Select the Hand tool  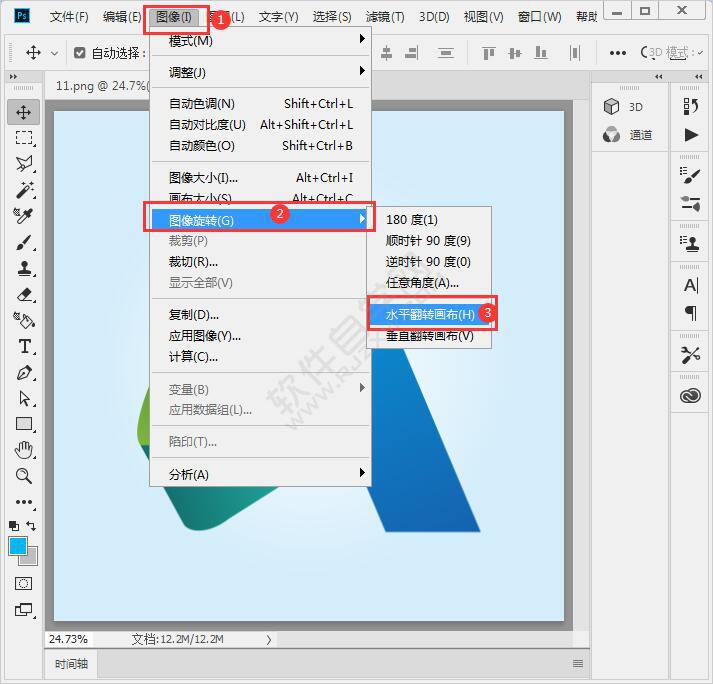point(24,450)
